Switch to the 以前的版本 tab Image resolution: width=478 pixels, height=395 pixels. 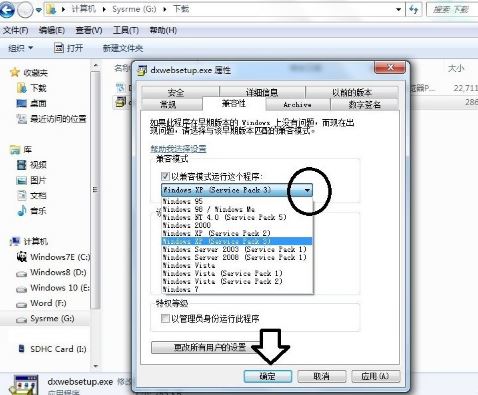352,92
